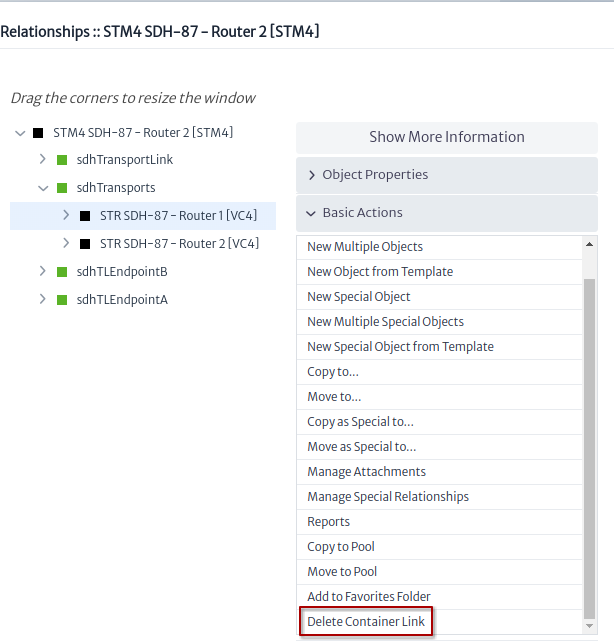
Task: Click the green icon beside sdhTLEndpointB
Action: click(62, 272)
